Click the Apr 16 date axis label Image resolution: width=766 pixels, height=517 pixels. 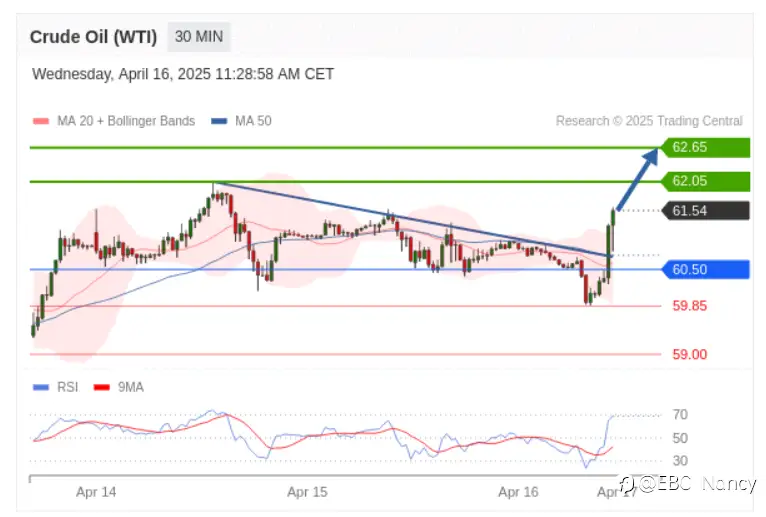click(518, 492)
